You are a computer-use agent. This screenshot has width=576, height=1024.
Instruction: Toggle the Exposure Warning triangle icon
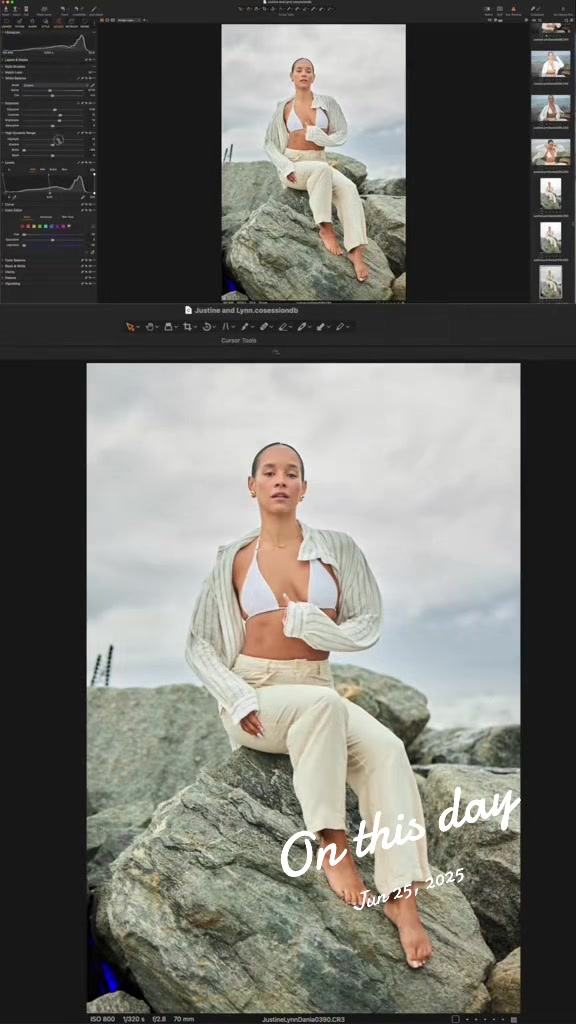[513, 9]
